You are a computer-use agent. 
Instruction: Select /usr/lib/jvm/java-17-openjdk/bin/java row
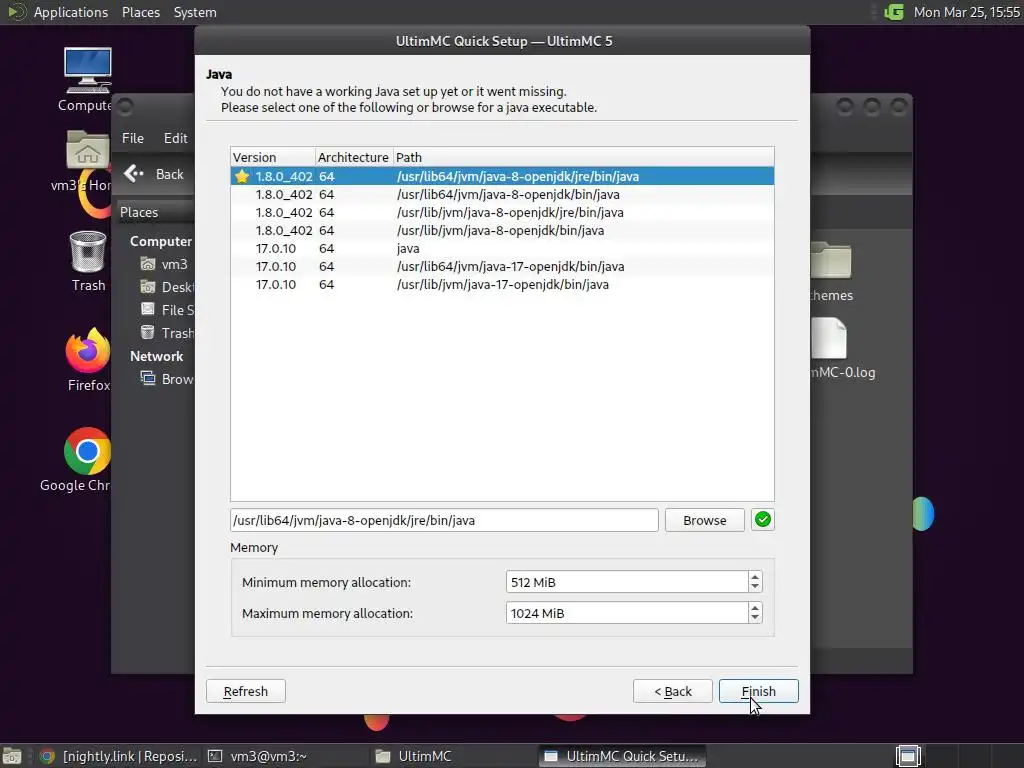click(x=502, y=285)
